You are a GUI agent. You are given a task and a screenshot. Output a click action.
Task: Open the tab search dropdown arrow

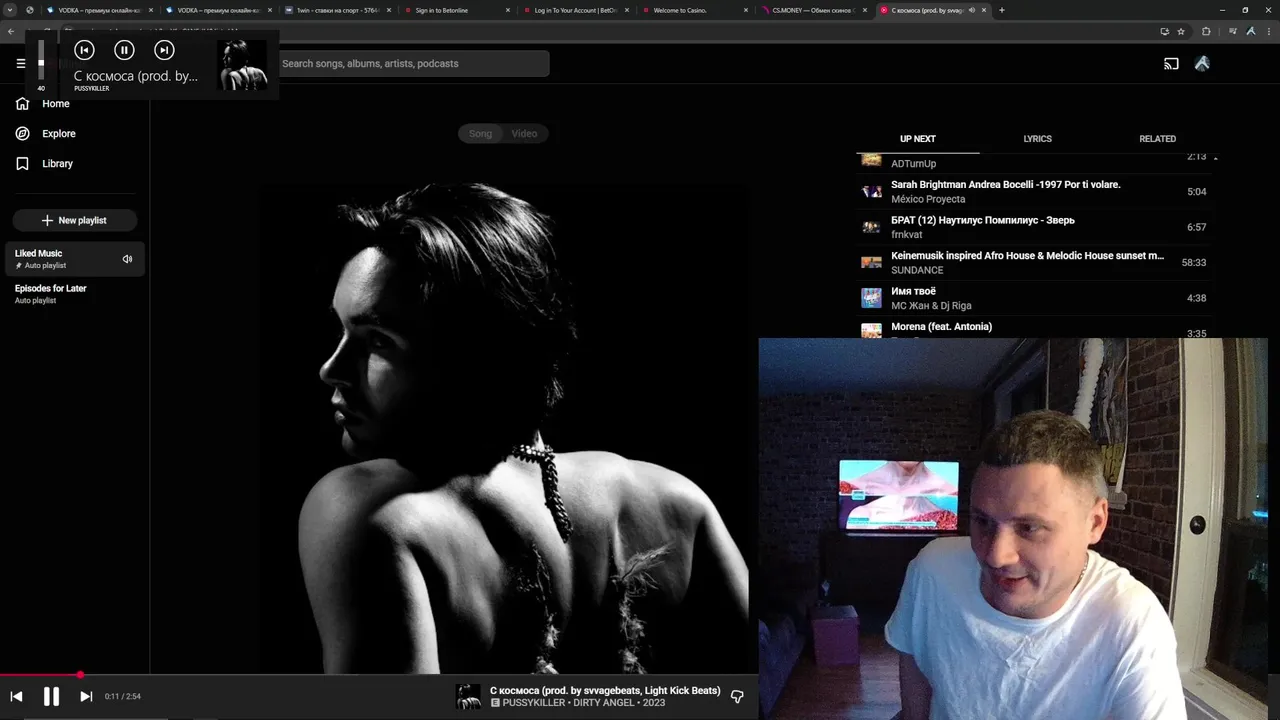(x=9, y=10)
